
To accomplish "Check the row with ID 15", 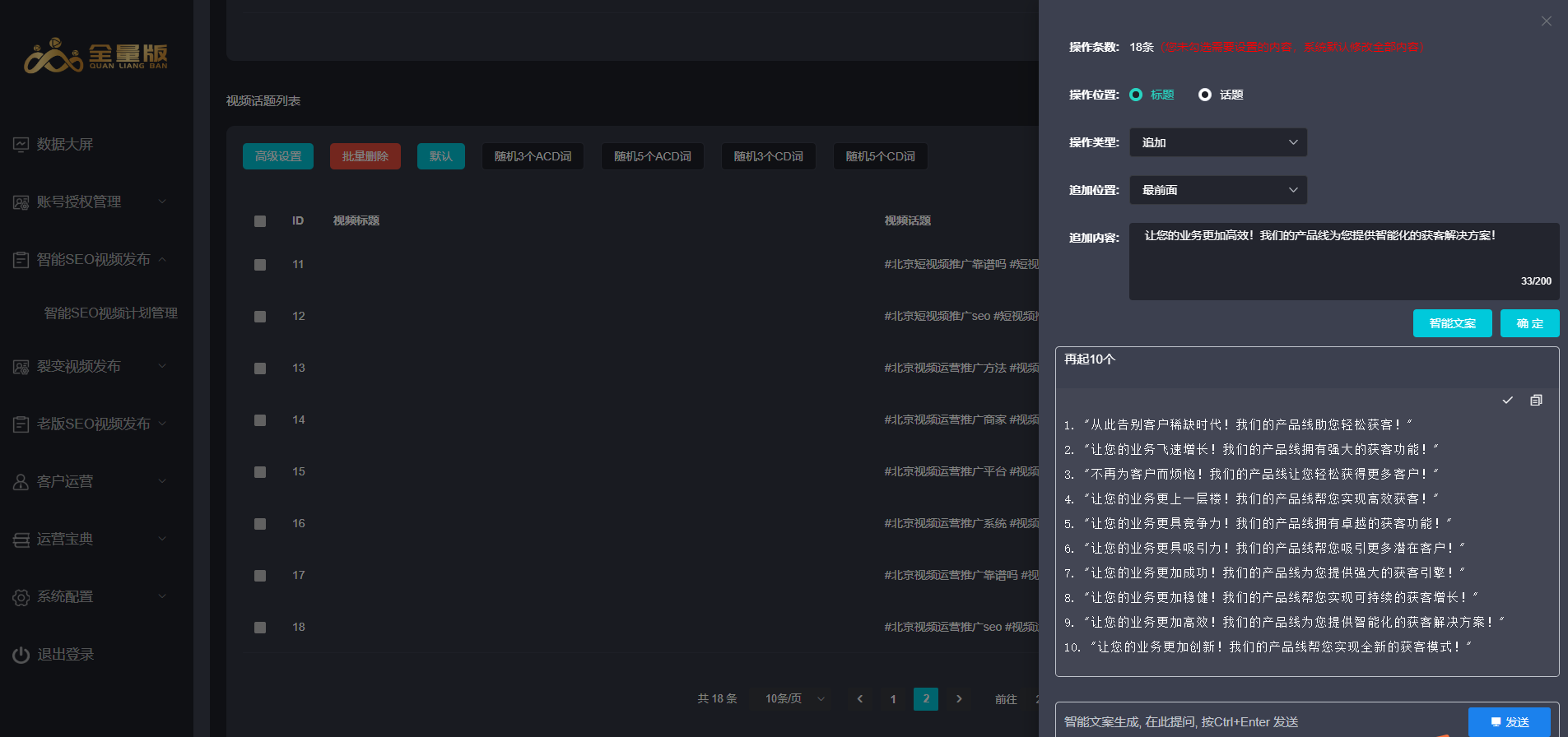I will coord(260,472).
